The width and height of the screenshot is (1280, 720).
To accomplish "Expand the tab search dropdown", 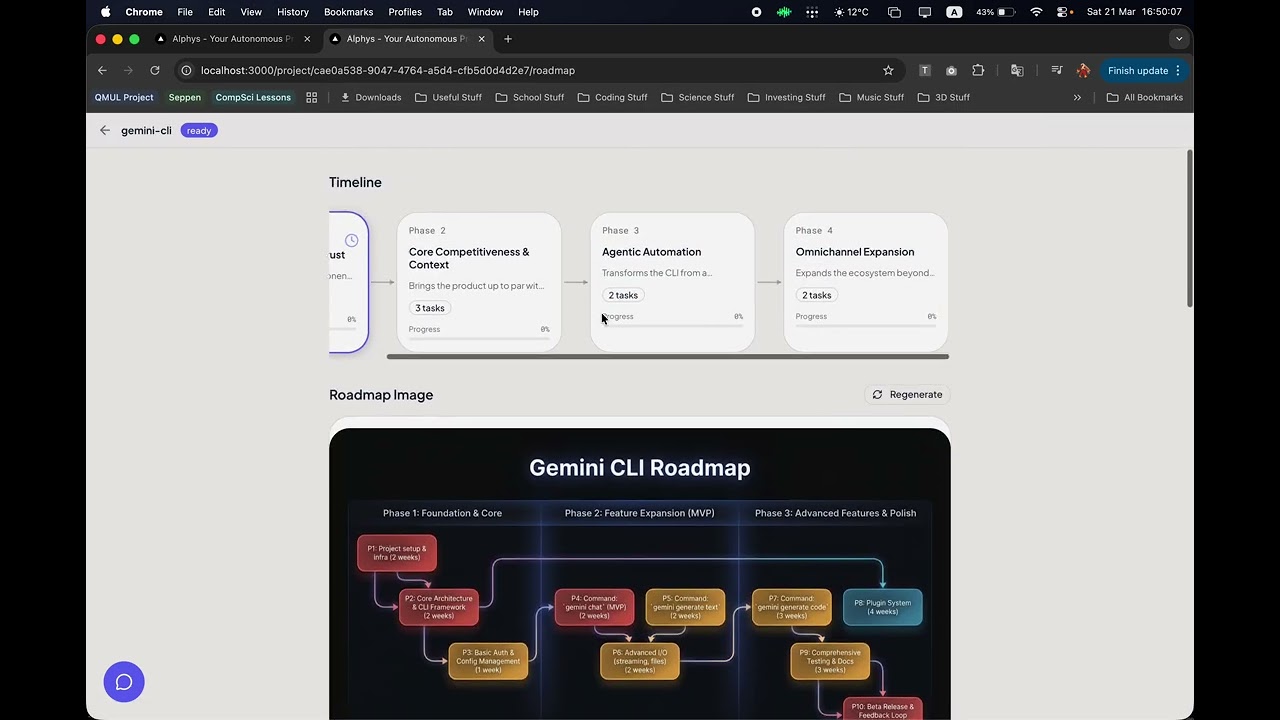I will click(1179, 39).
